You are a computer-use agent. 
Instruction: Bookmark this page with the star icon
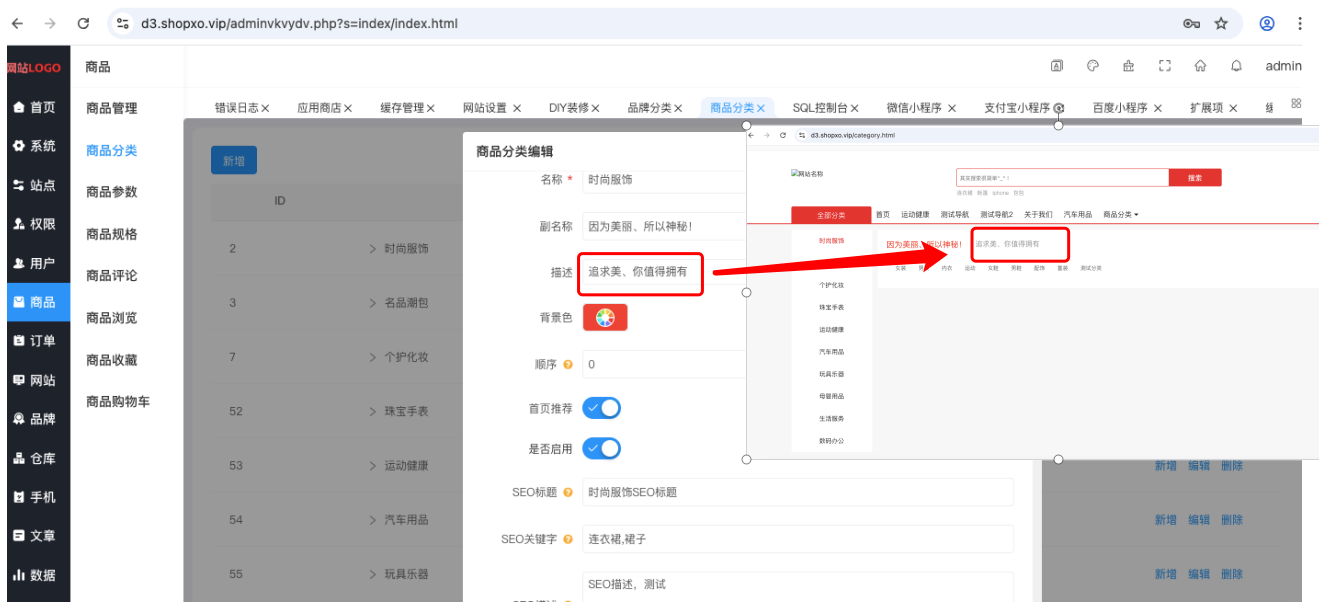point(1221,23)
